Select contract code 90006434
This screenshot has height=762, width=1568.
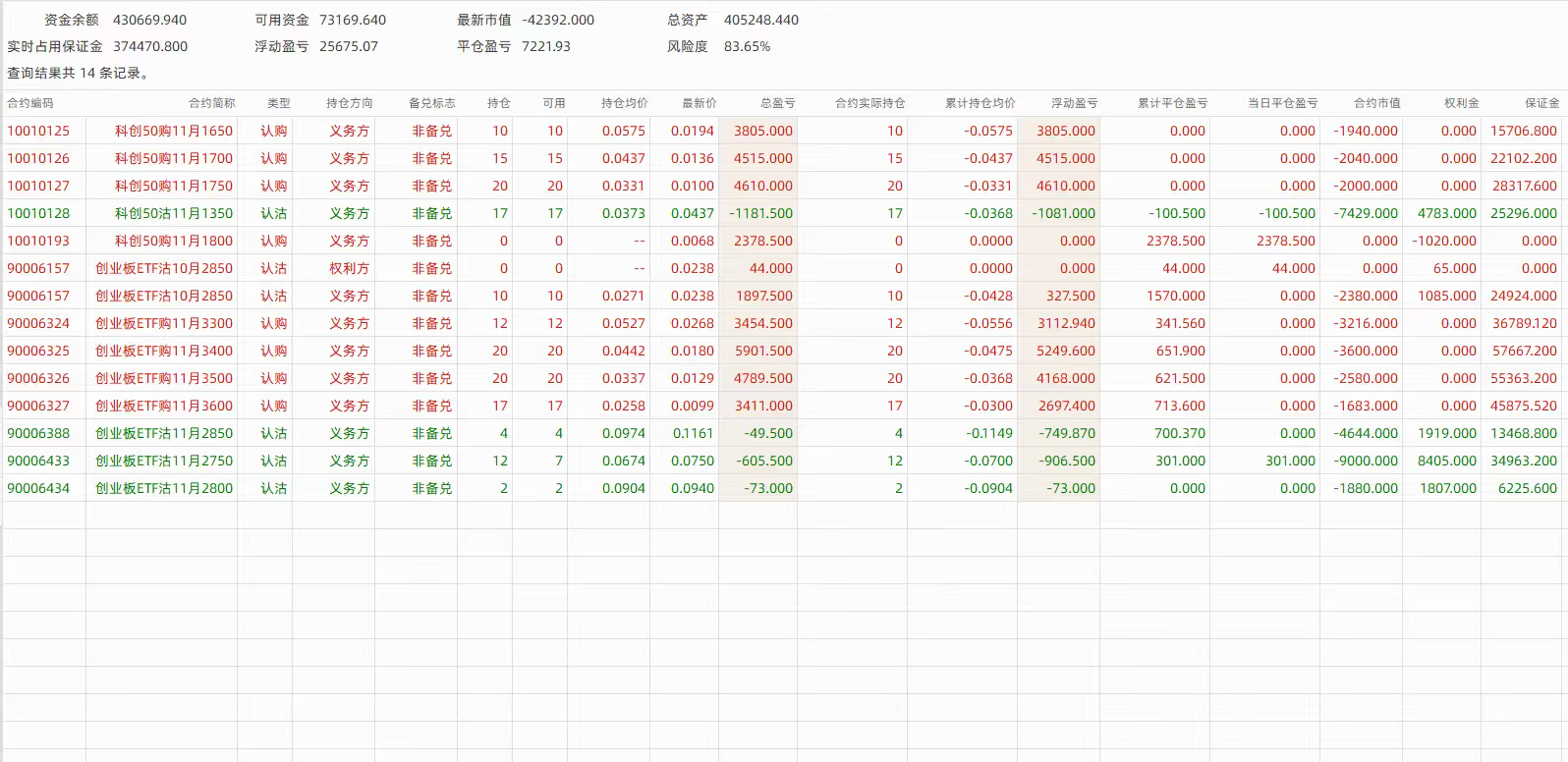coord(38,488)
